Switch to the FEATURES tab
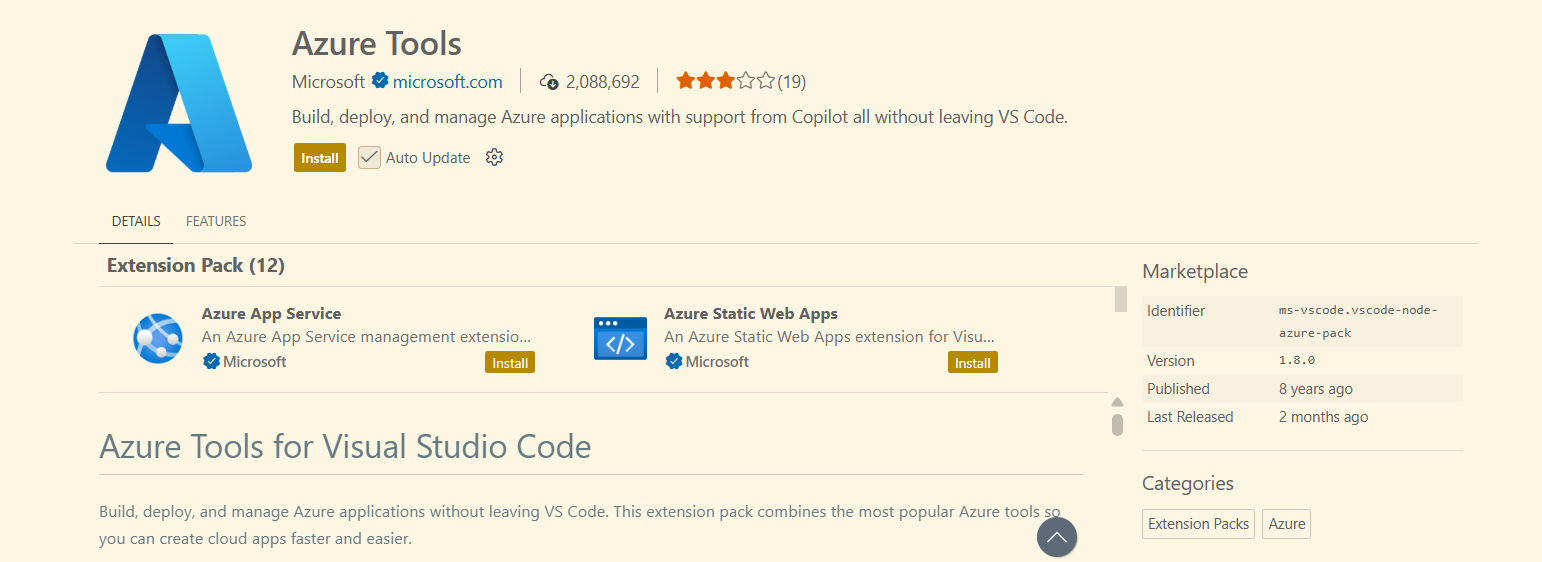1542x562 pixels. (216, 221)
